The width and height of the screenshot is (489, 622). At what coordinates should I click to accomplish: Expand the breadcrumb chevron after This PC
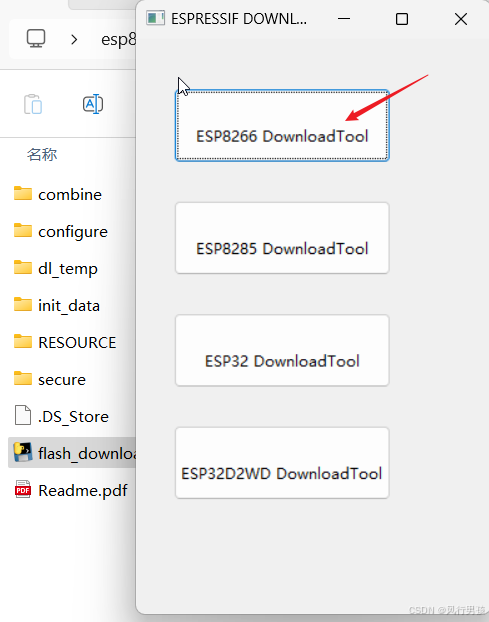pos(74,39)
